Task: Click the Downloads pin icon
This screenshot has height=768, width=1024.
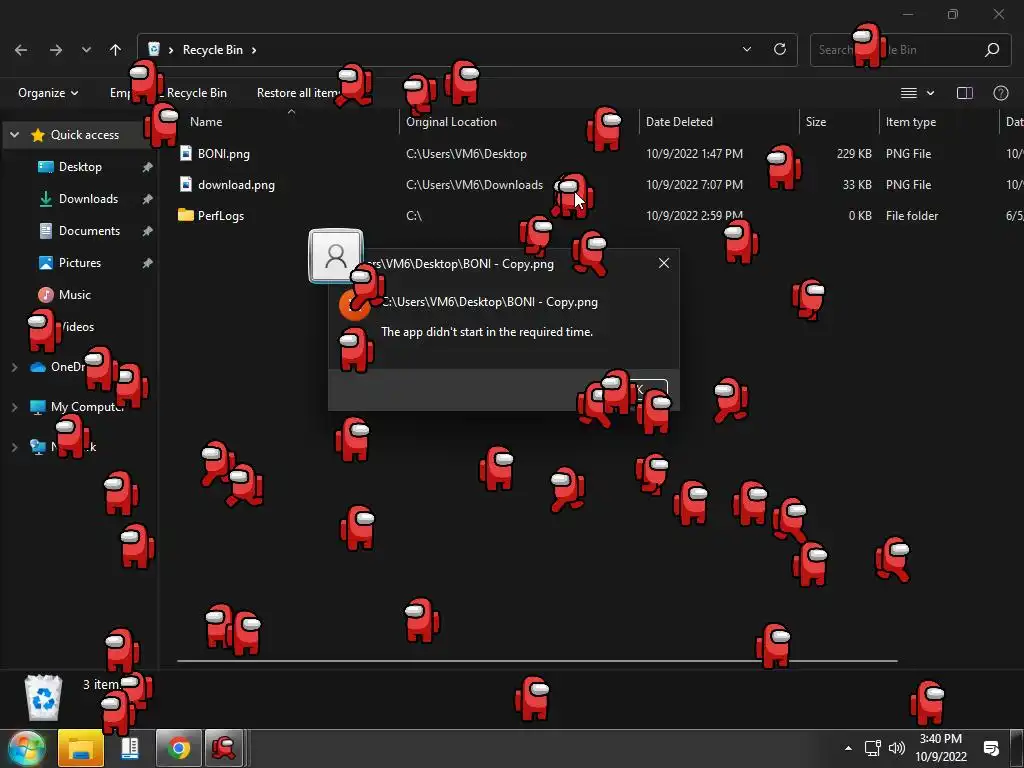Action: pyautogui.click(x=148, y=199)
